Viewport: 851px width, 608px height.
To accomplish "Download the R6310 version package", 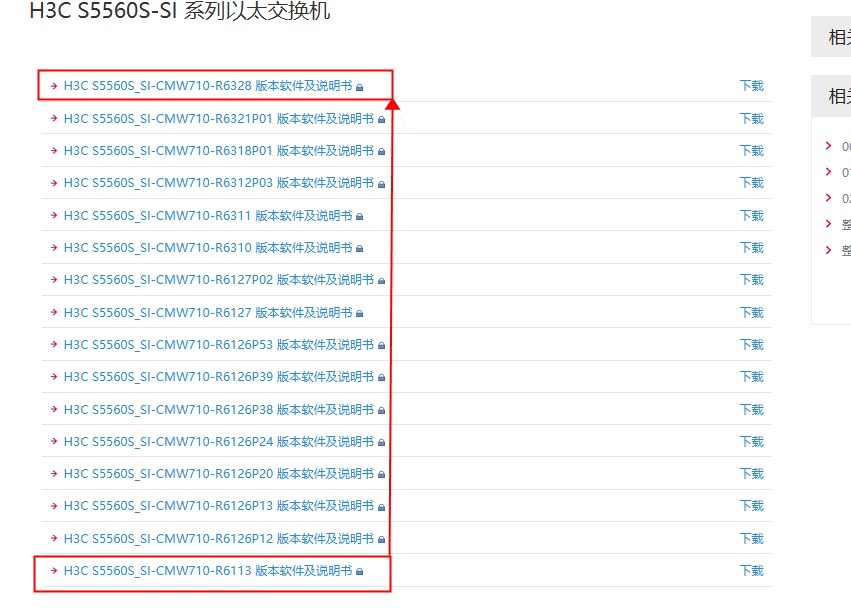I will click(752, 248).
